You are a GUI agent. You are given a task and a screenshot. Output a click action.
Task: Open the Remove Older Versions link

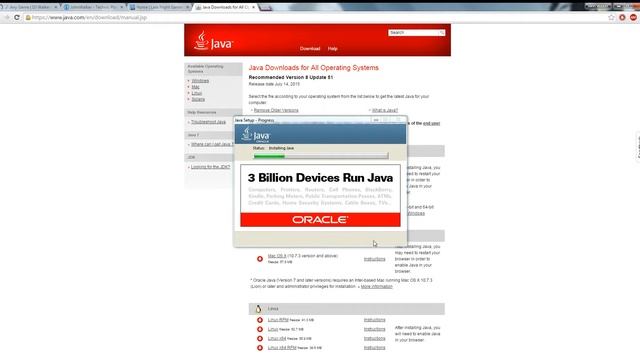coord(276,110)
